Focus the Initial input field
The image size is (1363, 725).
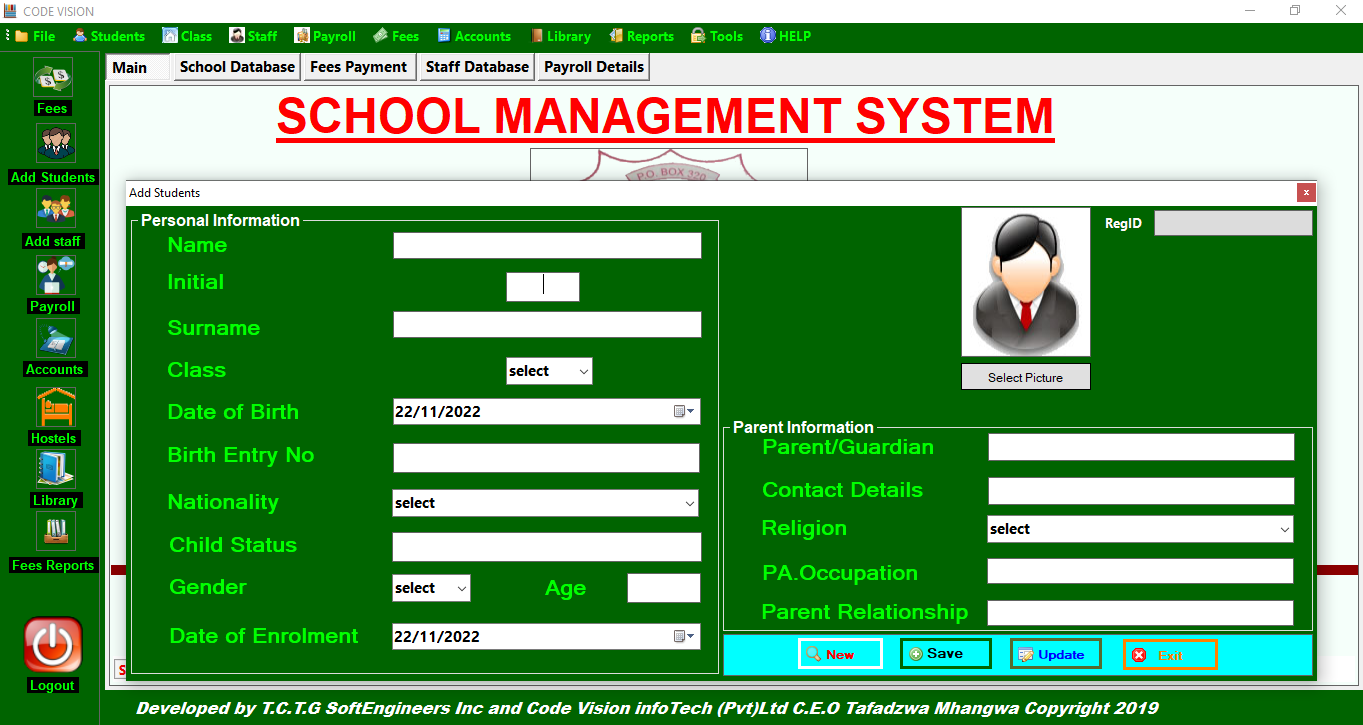coord(543,286)
